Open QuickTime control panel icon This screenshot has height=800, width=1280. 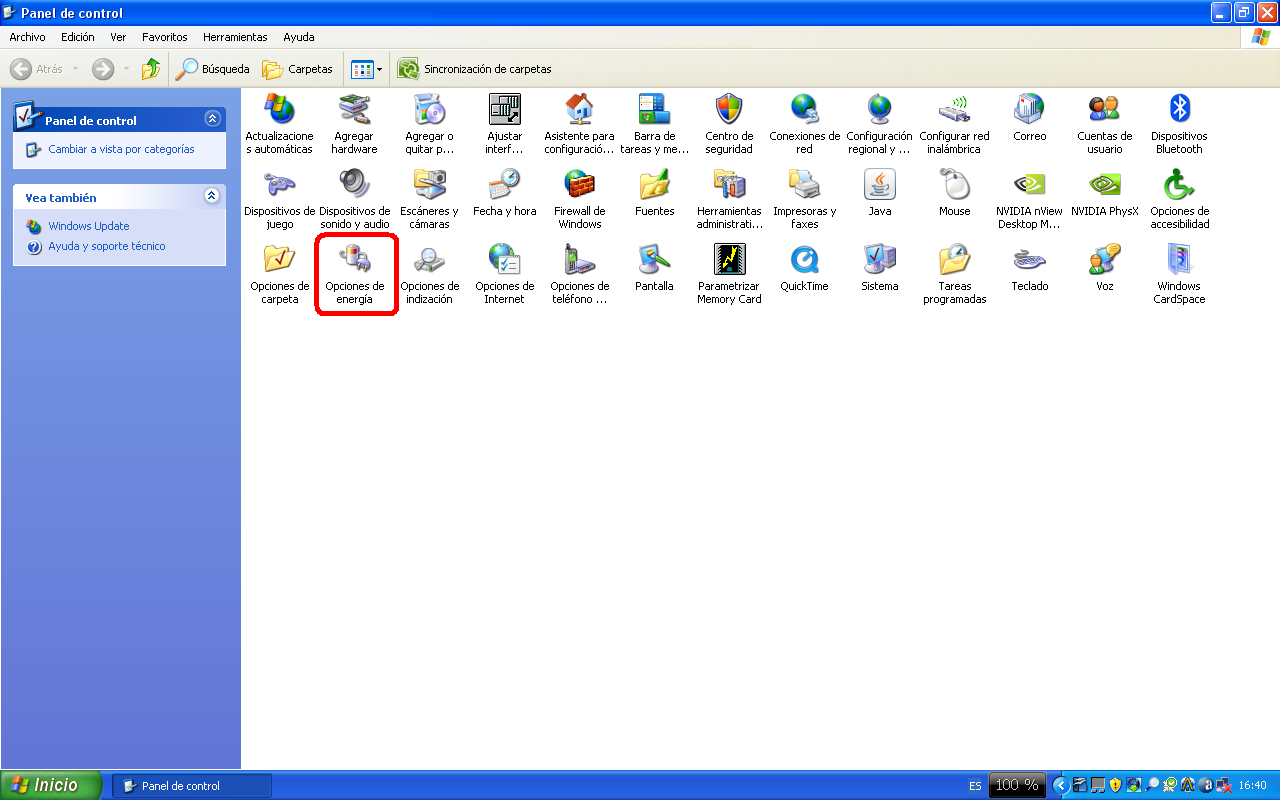click(805, 268)
